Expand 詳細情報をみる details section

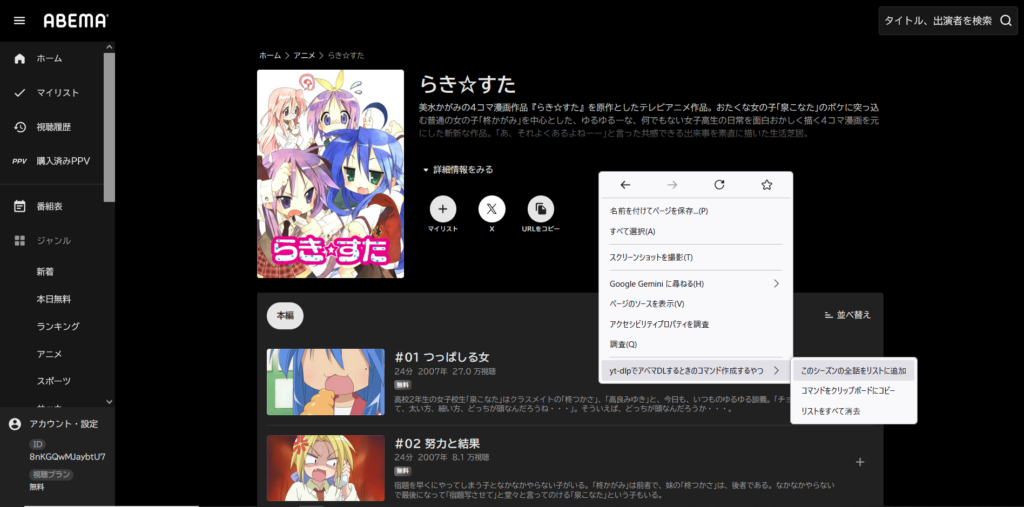tap(457, 170)
